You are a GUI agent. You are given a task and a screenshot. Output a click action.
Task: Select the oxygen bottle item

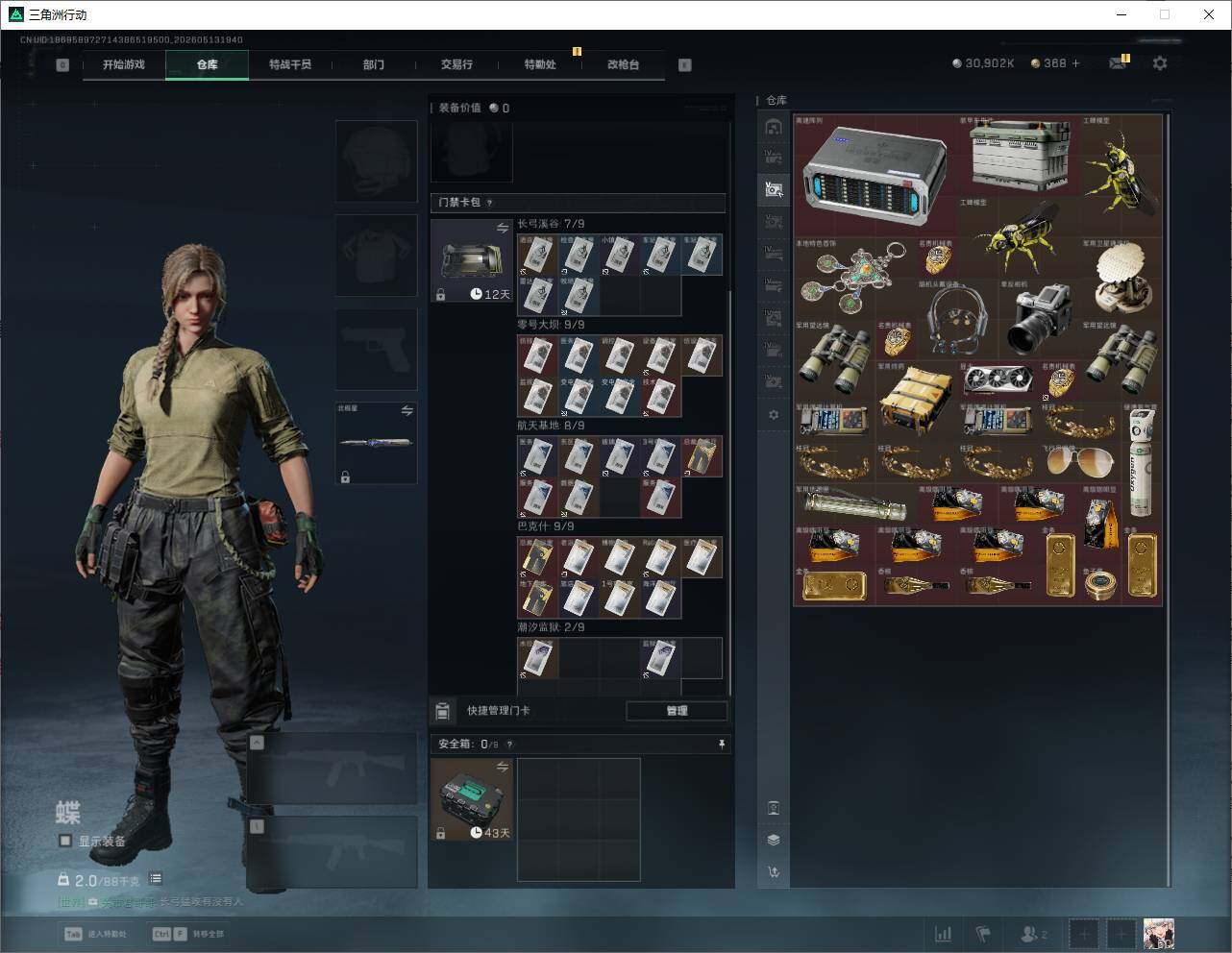tap(1142, 462)
